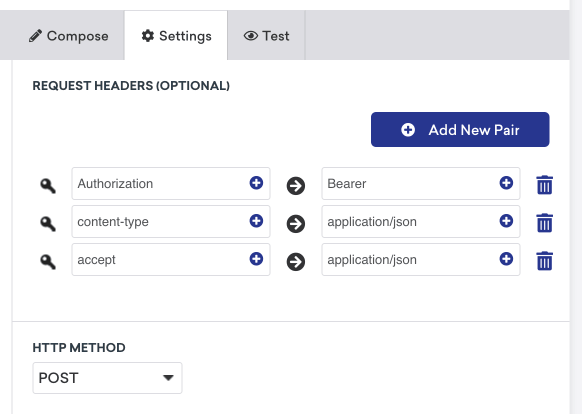Select the Settings tab
The width and height of the screenshot is (582, 414).
point(176,36)
